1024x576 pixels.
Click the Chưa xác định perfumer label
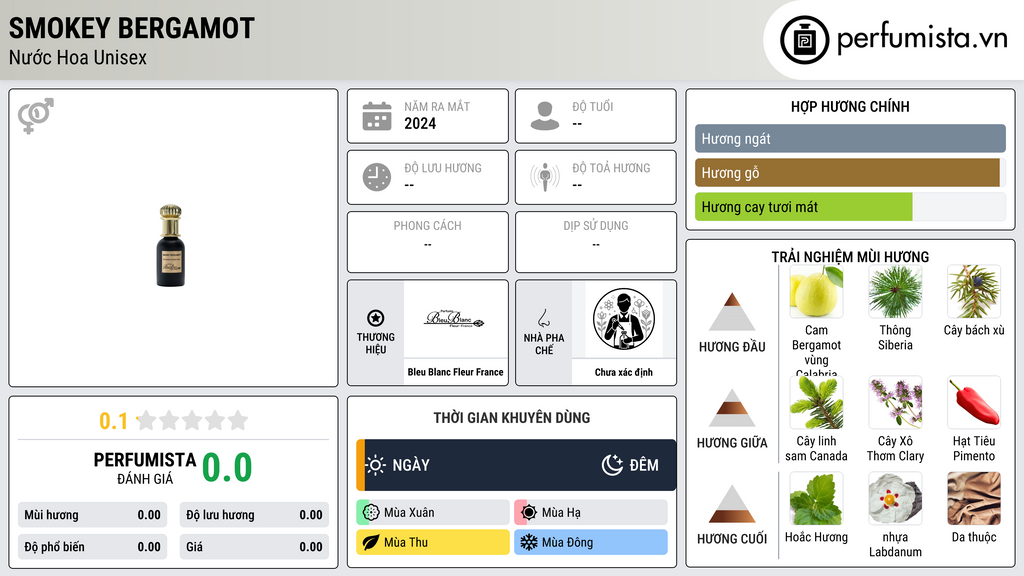pyautogui.click(x=624, y=372)
